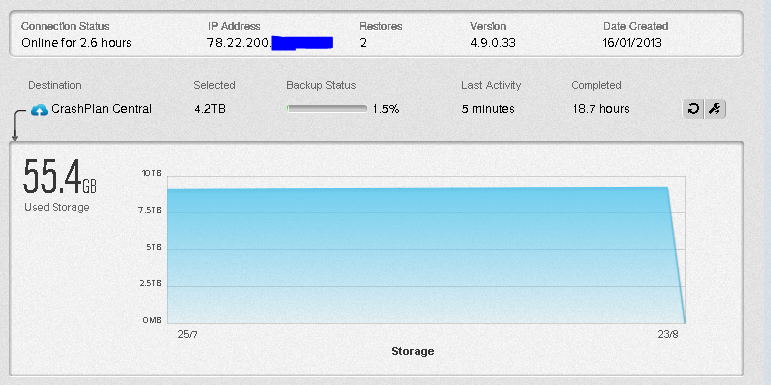Image resolution: width=771 pixels, height=385 pixels.
Task: Click the 78.22.200 IP address value
Action: tap(238, 43)
